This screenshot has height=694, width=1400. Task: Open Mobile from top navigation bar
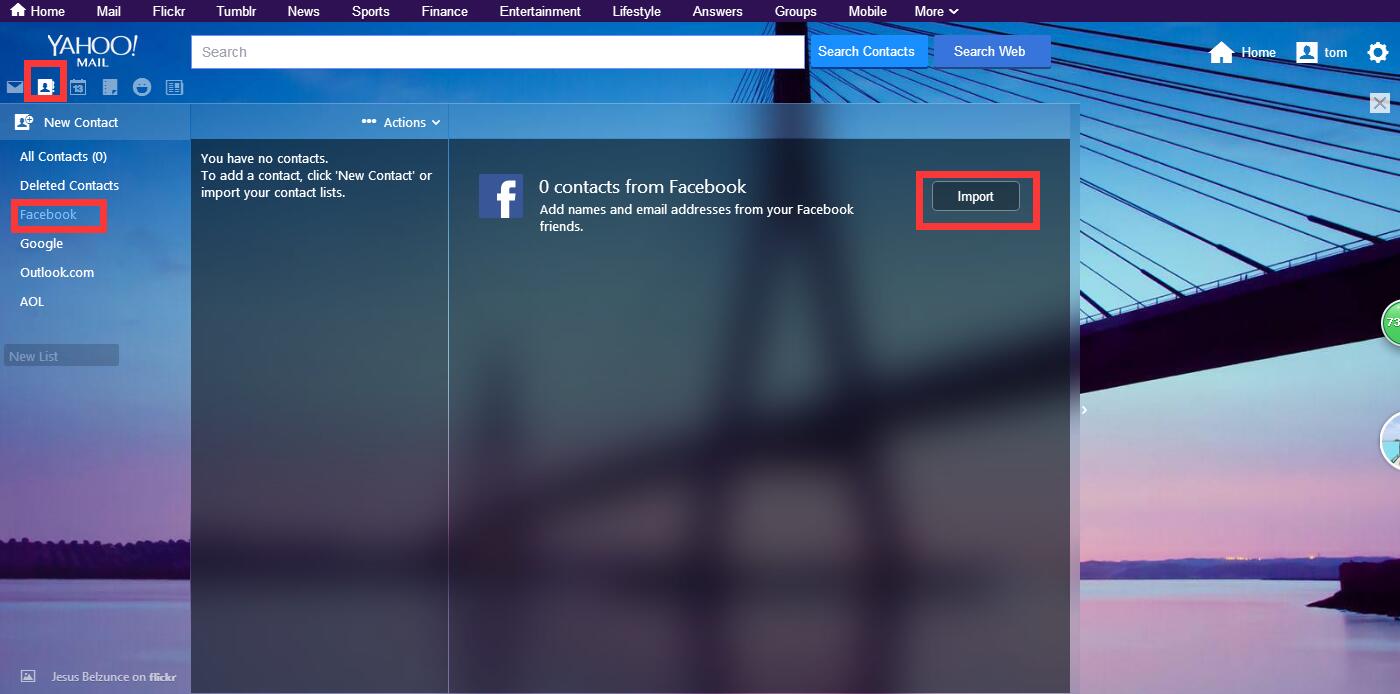867,11
